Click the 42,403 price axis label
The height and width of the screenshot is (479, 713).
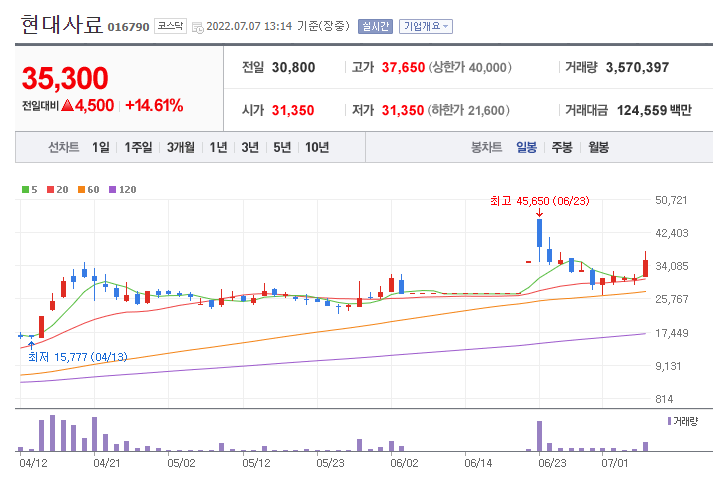coord(672,233)
